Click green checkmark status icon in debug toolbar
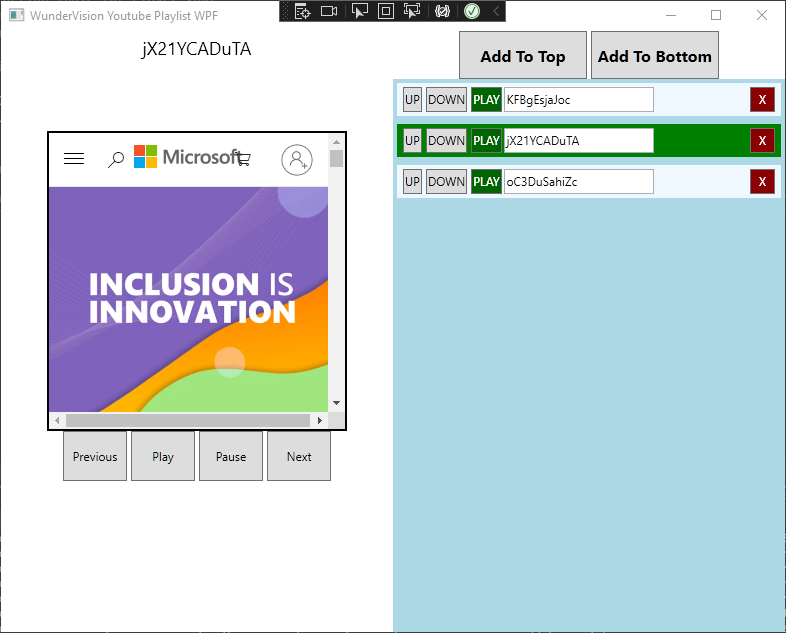The height and width of the screenshot is (633, 786). [x=472, y=11]
